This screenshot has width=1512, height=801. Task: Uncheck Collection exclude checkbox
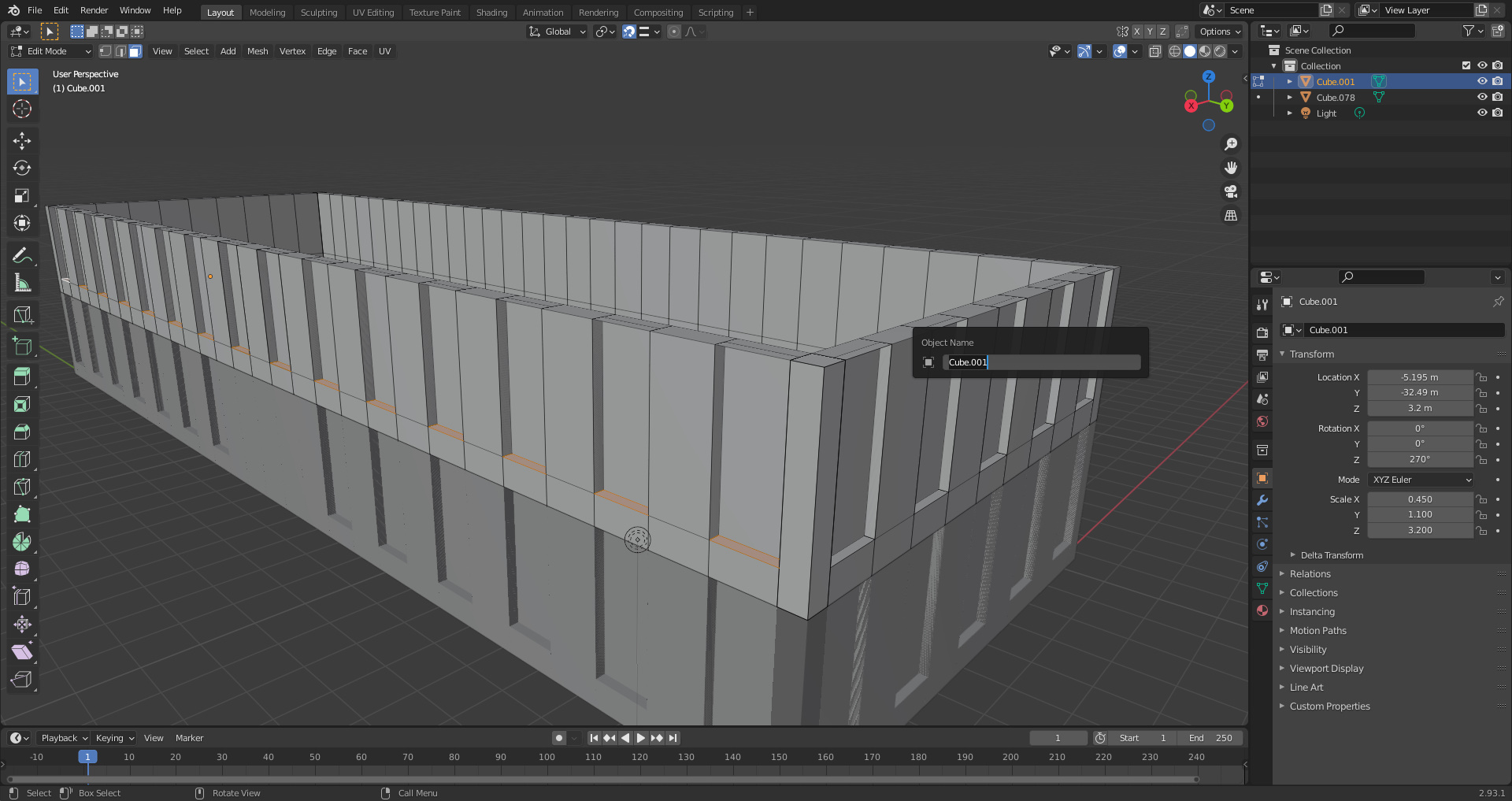(x=1466, y=65)
